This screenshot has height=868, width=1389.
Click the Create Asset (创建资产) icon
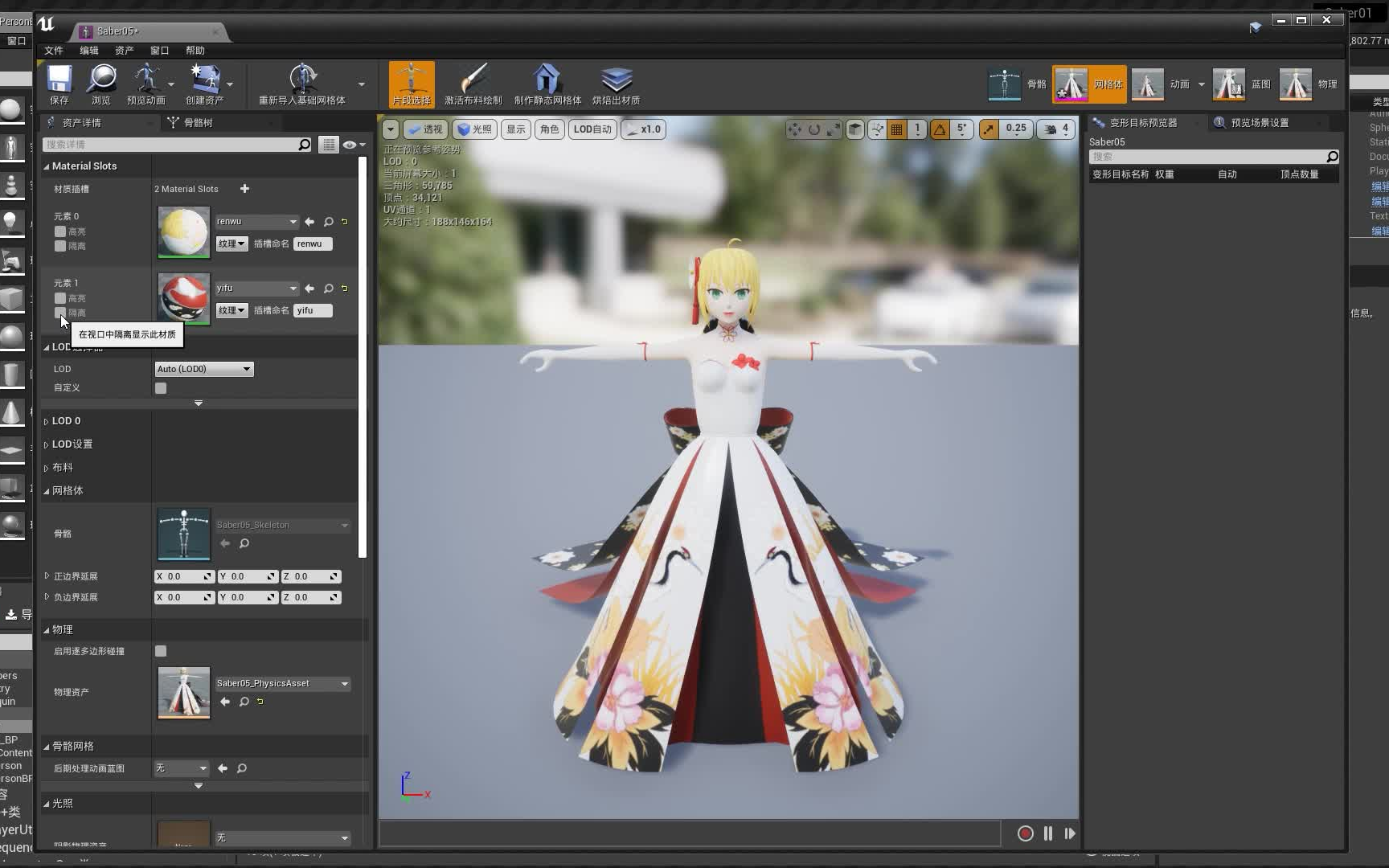pyautogui.click(x=205, y=84)
